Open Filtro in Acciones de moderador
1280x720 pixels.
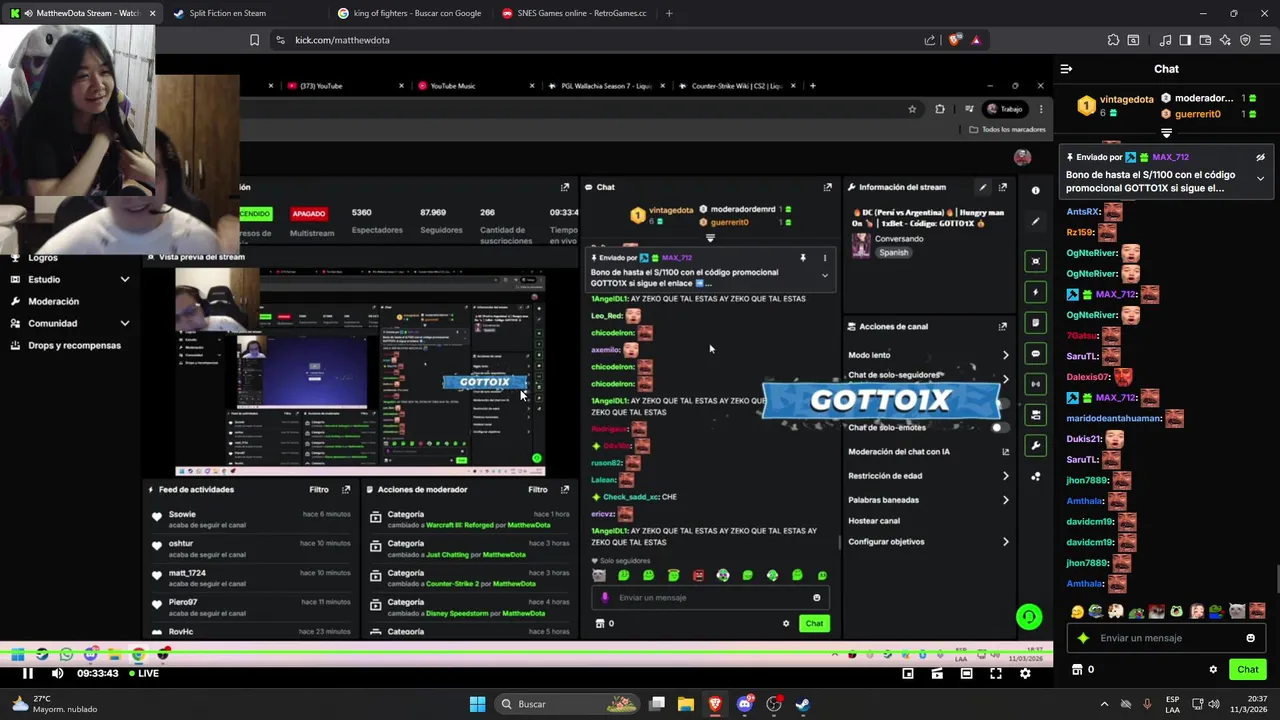point(538,490)
